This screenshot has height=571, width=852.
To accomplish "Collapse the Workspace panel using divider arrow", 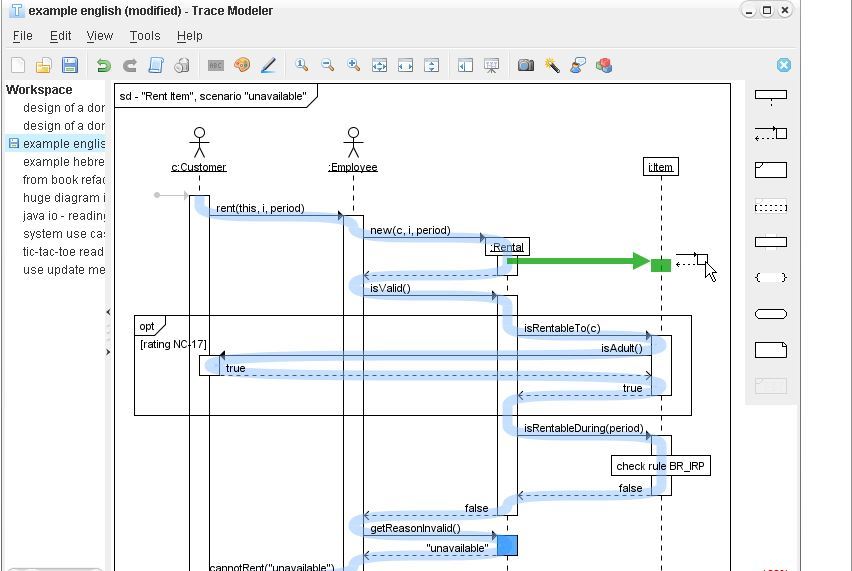I will click(108, 312).
